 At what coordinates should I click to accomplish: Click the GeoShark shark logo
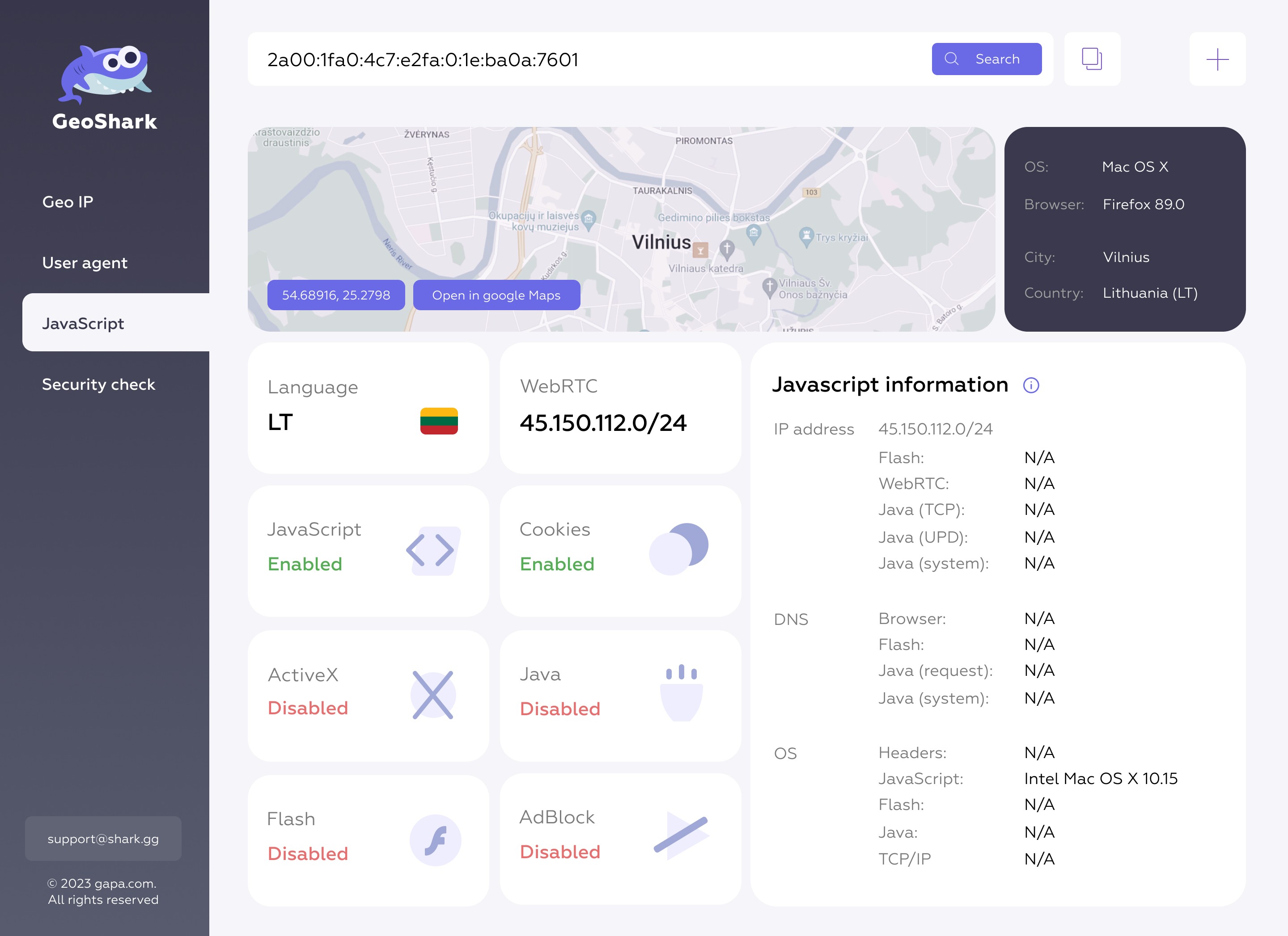click(105, 74)
